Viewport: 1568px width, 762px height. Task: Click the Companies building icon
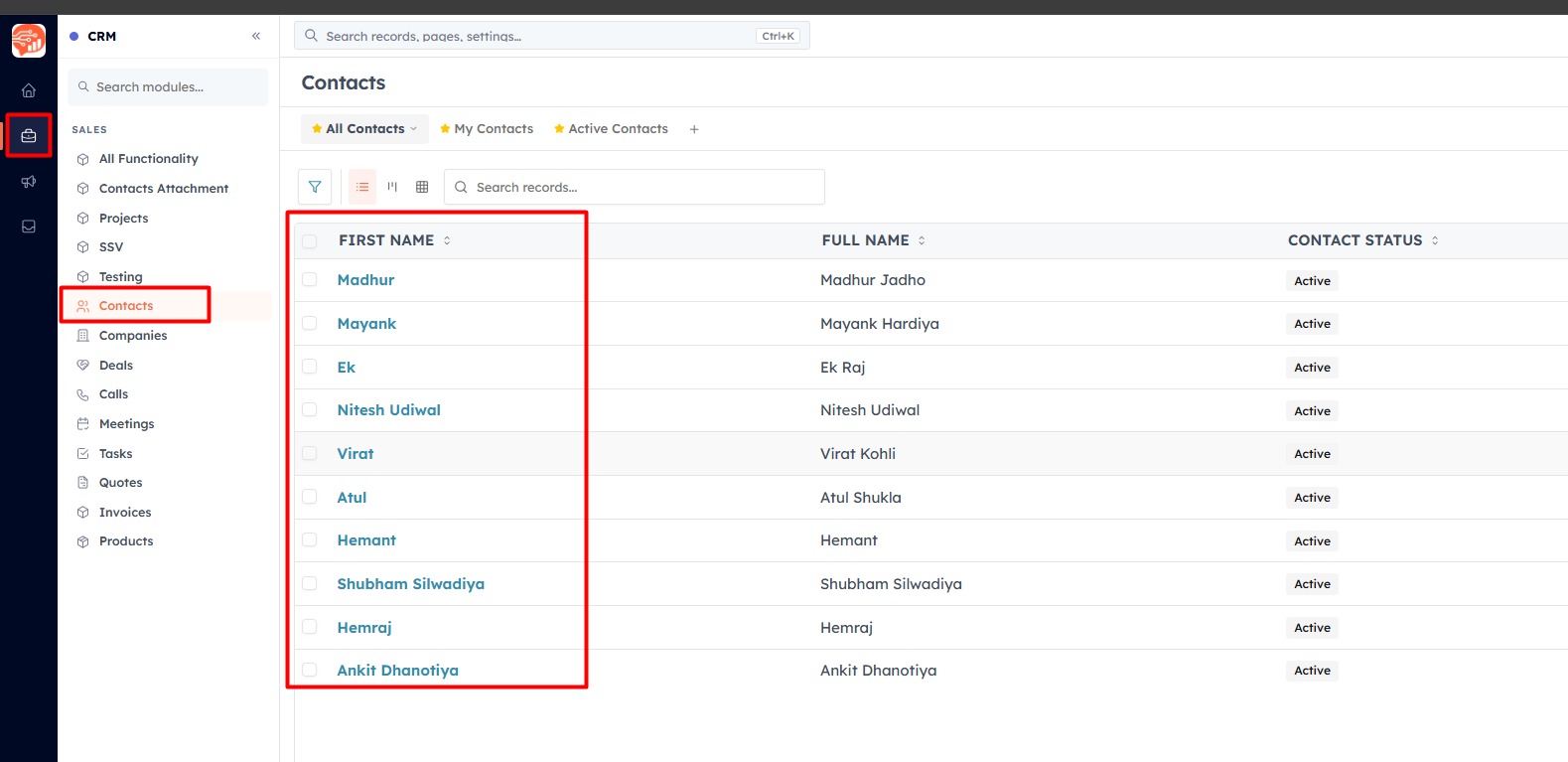(83, 336)
